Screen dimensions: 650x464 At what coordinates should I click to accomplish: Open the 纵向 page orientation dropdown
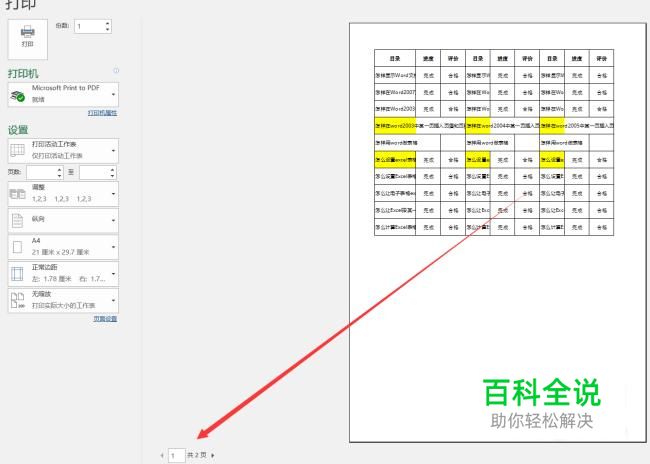[x=63, y=220]
